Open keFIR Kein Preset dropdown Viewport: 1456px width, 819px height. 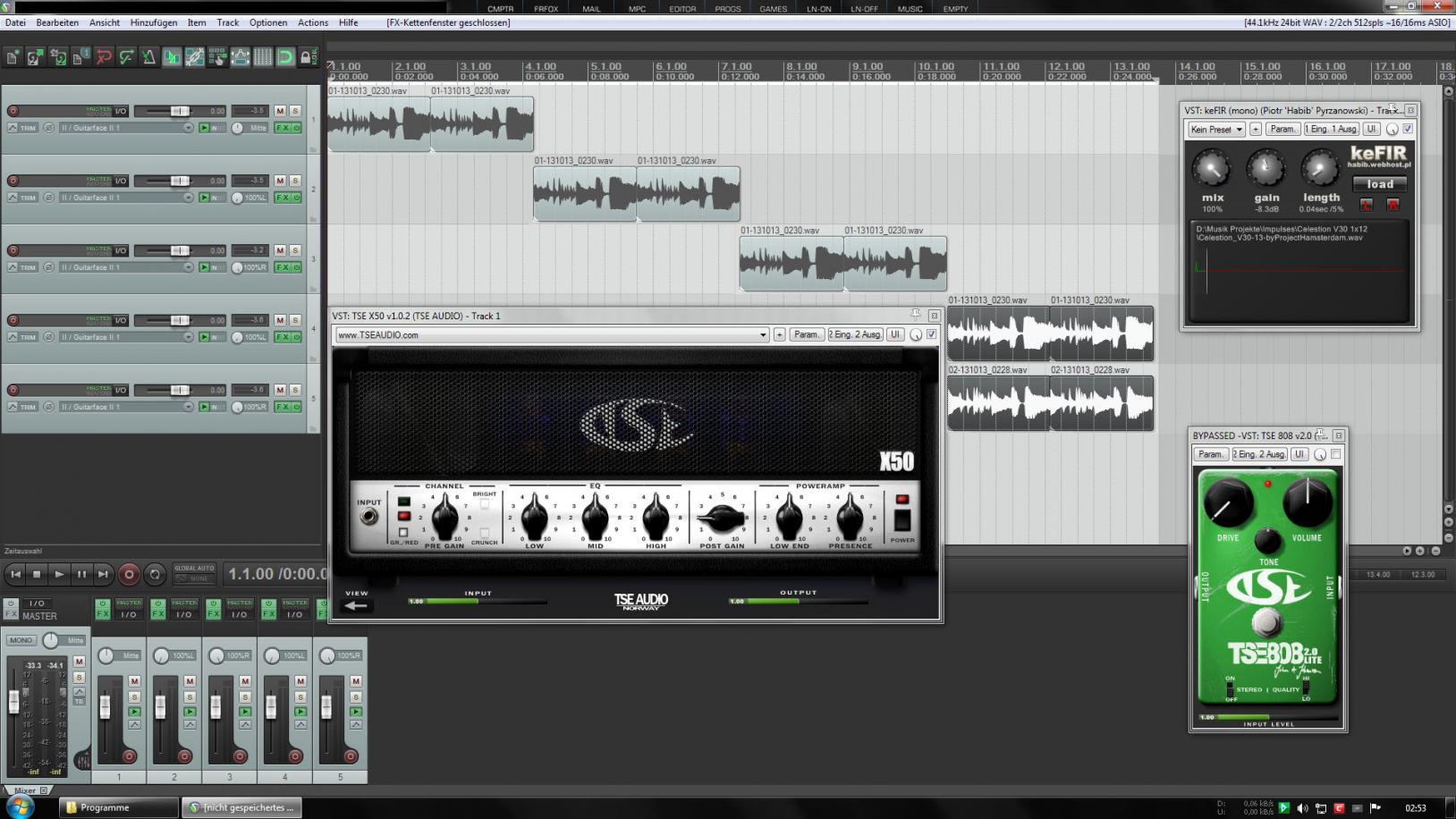click(1216, 129)
